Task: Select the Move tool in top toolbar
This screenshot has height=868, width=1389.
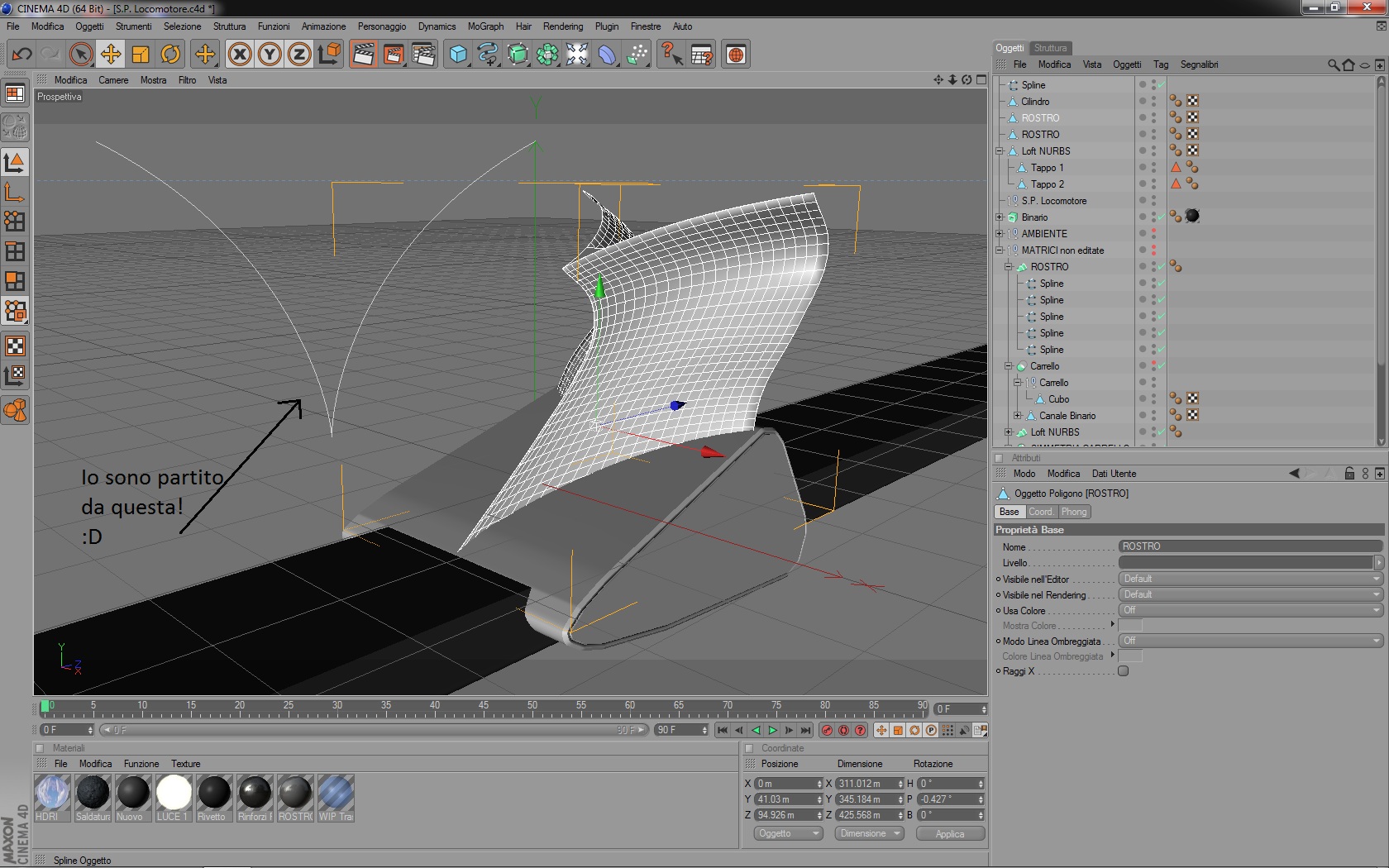Action: point(111,55)
